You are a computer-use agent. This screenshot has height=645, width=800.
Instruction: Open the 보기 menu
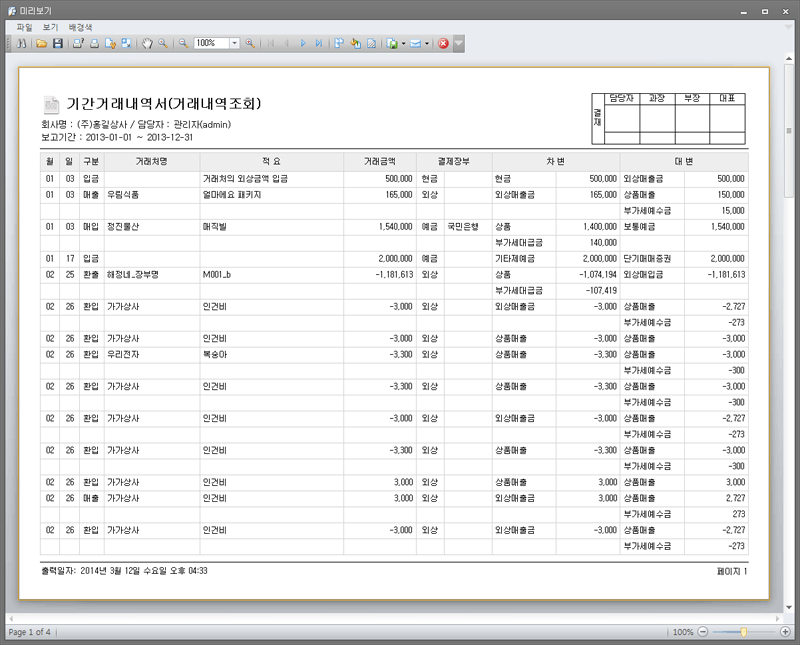click(50, 26)
